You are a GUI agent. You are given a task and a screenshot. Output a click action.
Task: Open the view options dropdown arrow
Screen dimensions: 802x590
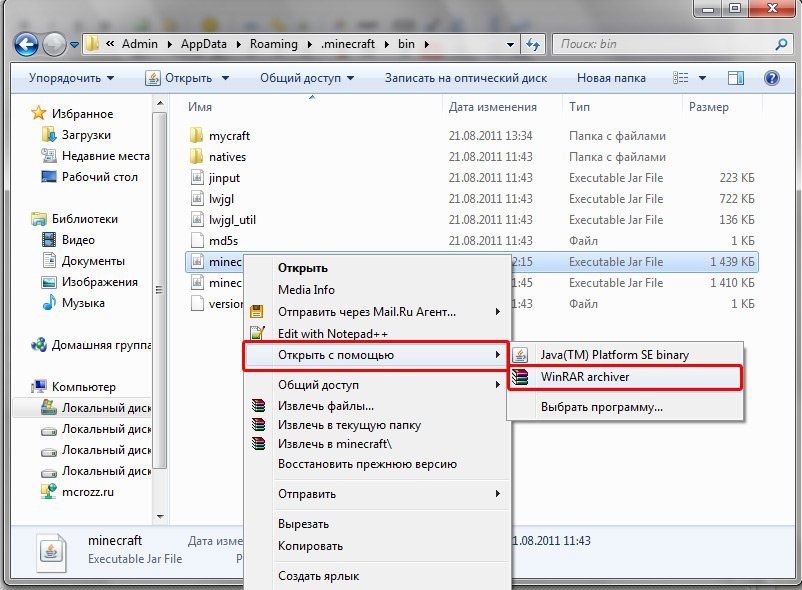click(702, 78)
